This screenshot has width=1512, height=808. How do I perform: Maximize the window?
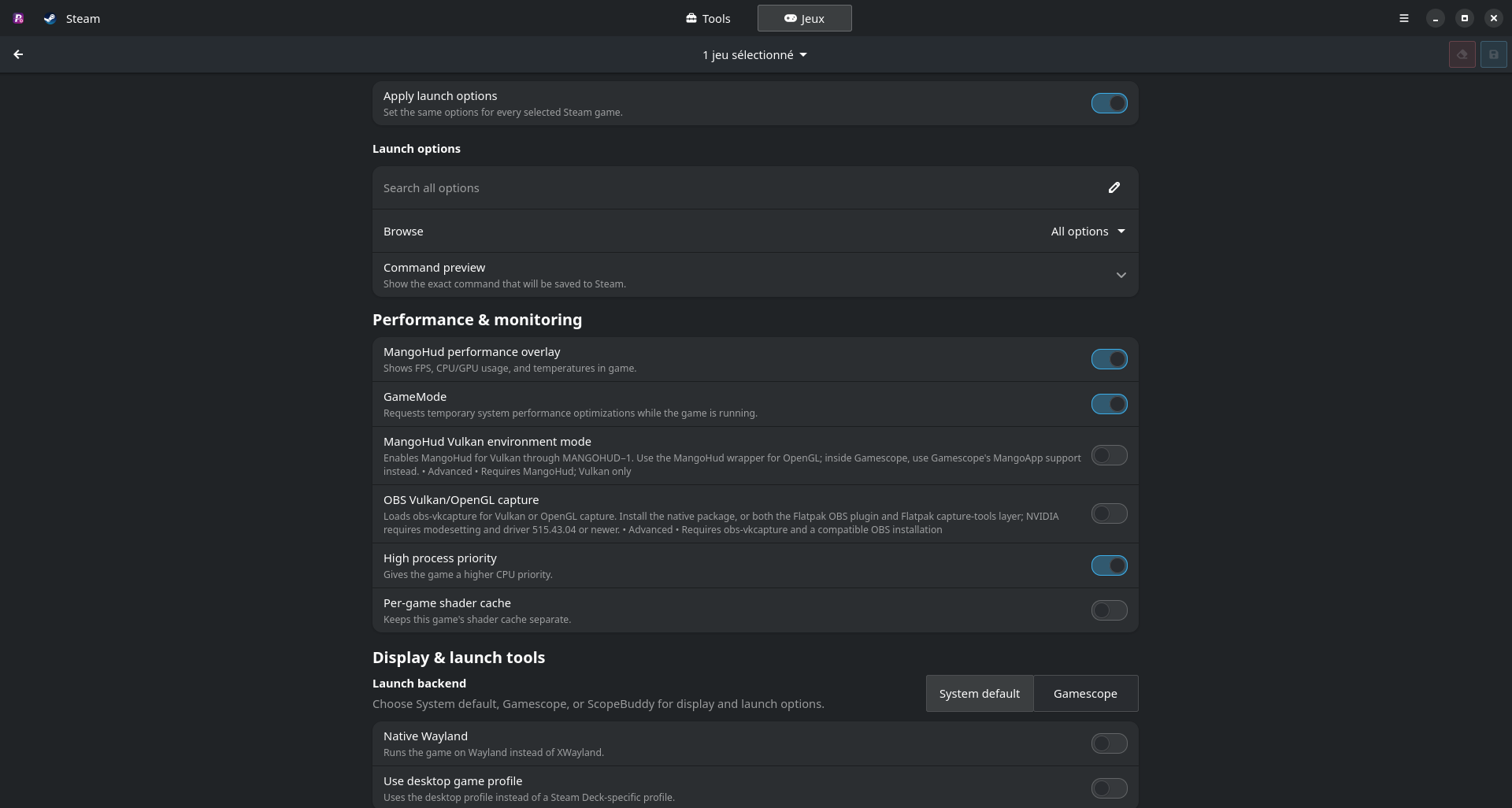tap(1465, 18)
